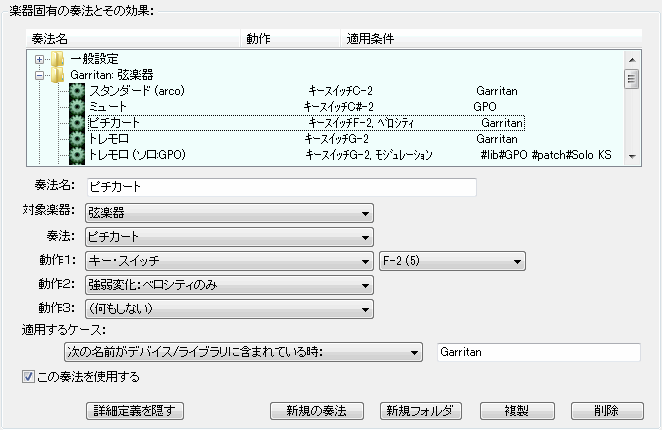This screenshot has height=430, width=662.
Task: Click the 奏法名 column header
Action: point(133,39)
